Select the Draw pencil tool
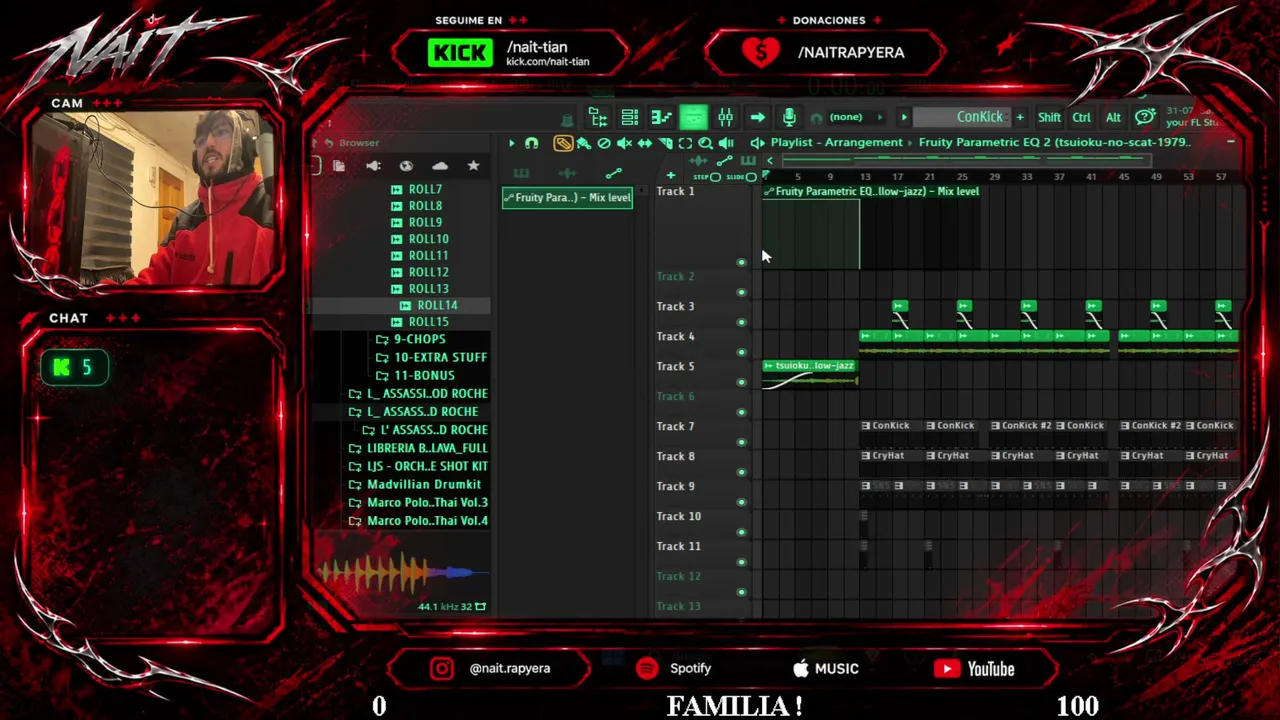Image resolution: width=1280 pixels, height=720 pixels. (x=563, y=143)
